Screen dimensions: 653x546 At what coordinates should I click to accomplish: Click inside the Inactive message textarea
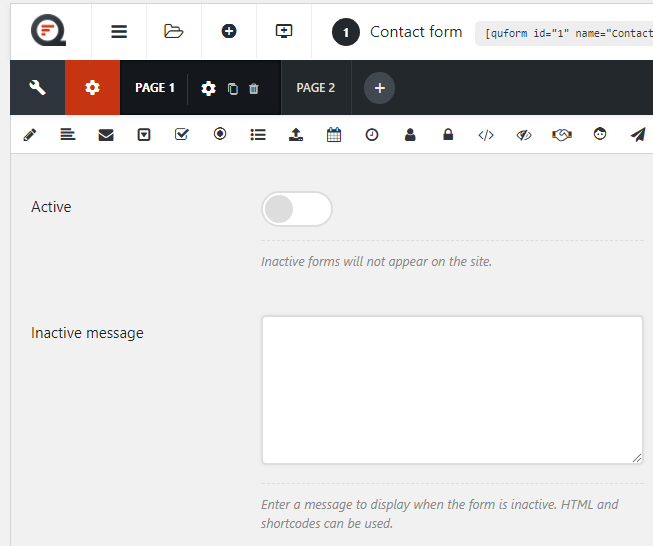pyautogui.click(x=452, y=390)
